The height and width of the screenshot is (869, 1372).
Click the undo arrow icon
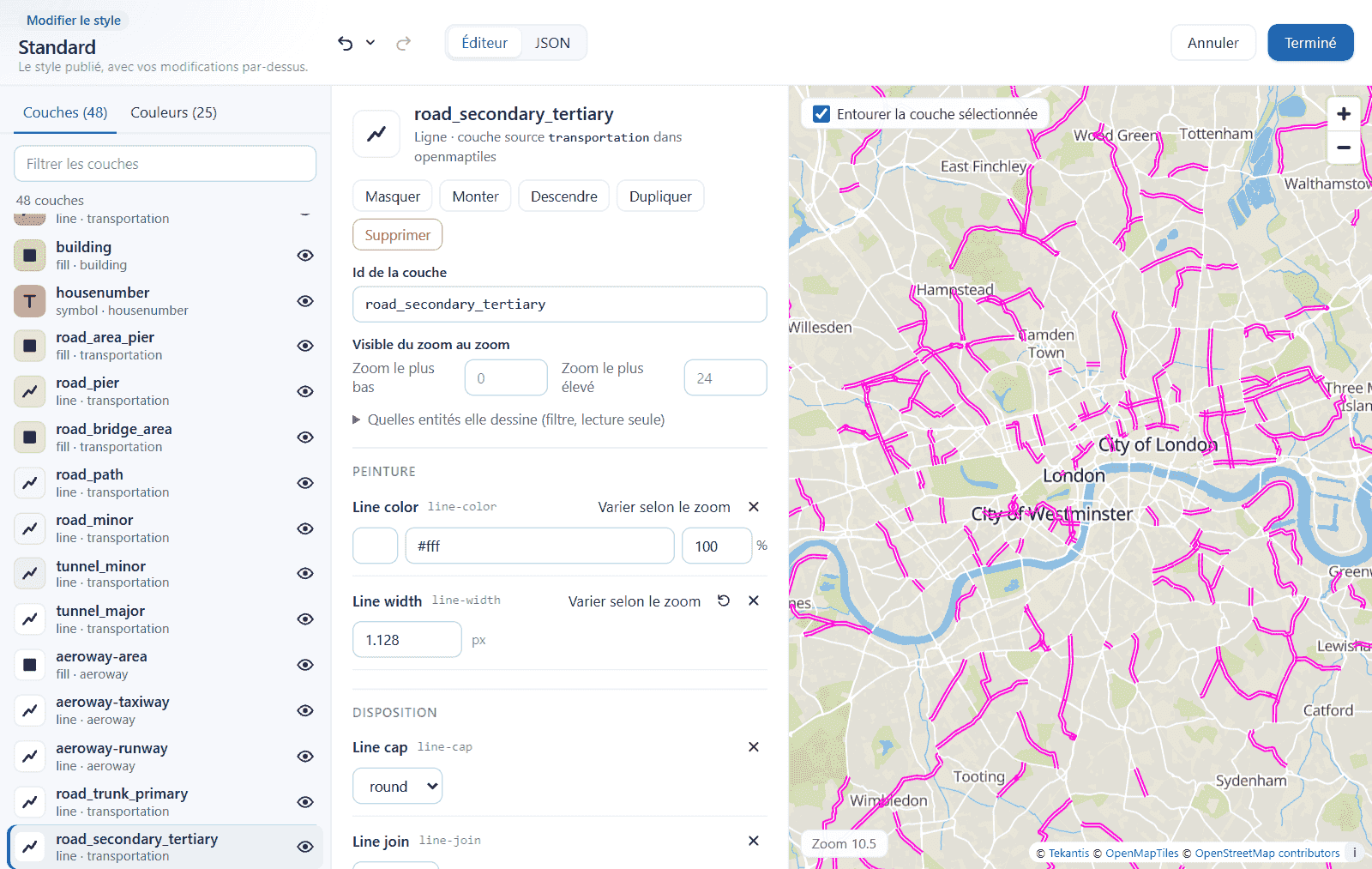coord(345,43)
